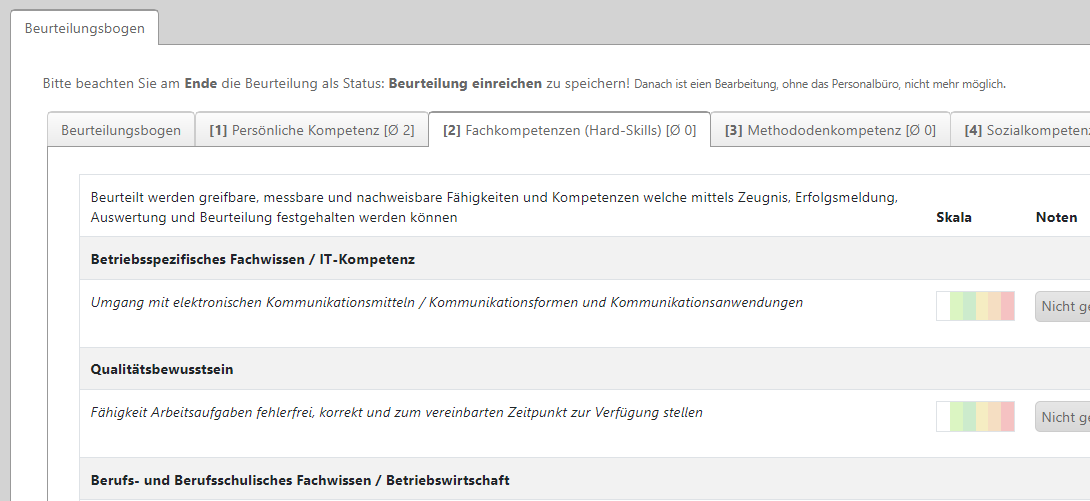Choose the second green swatch for Qualitätsbewusstsein

click(969, 416)
